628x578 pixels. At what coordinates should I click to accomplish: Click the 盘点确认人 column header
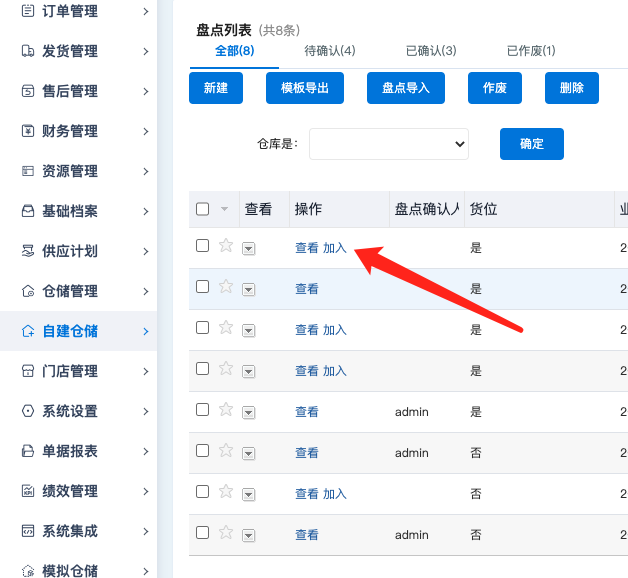(427, 209)
